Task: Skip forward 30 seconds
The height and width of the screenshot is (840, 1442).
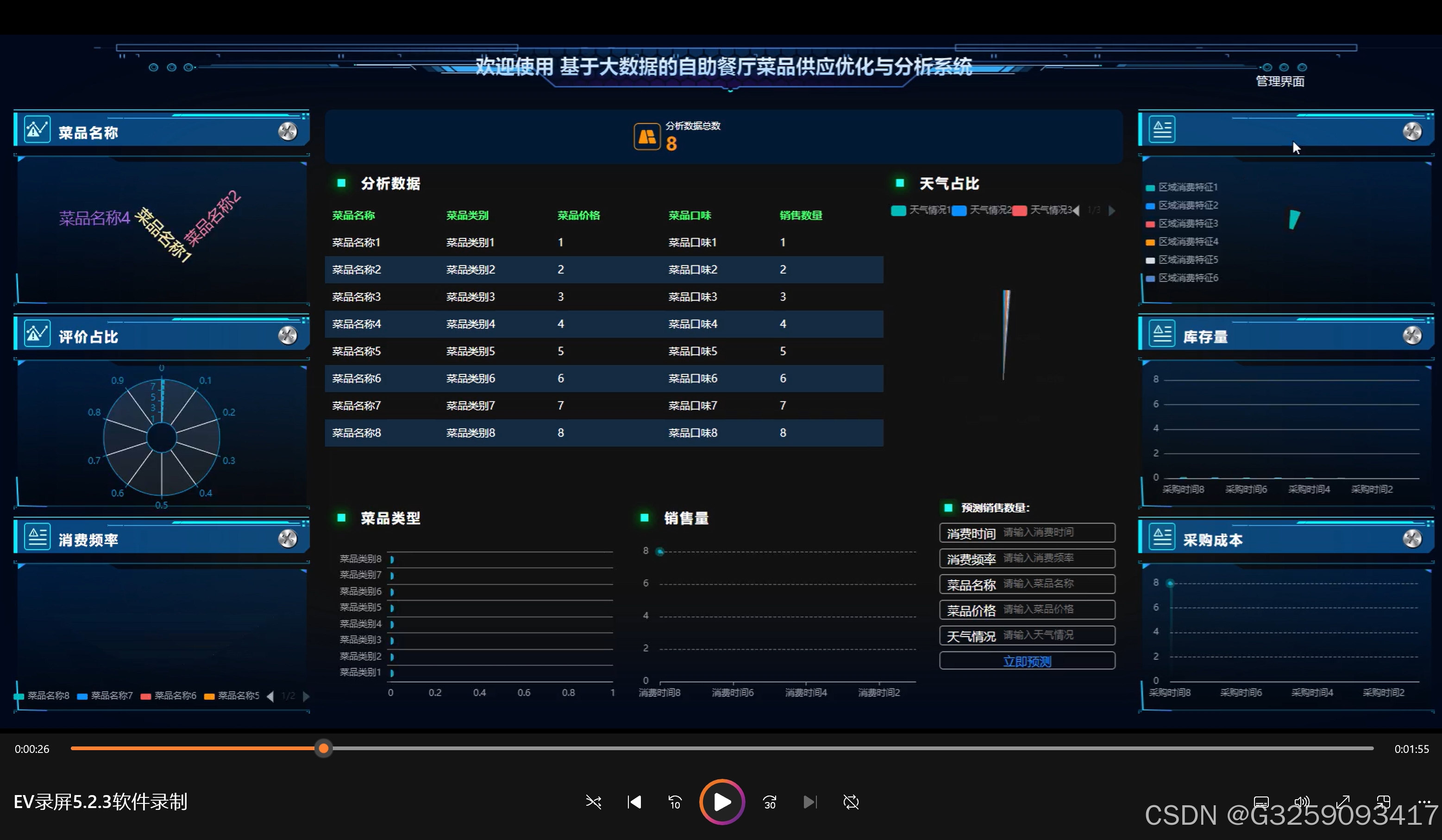Action: click(770, 802)
